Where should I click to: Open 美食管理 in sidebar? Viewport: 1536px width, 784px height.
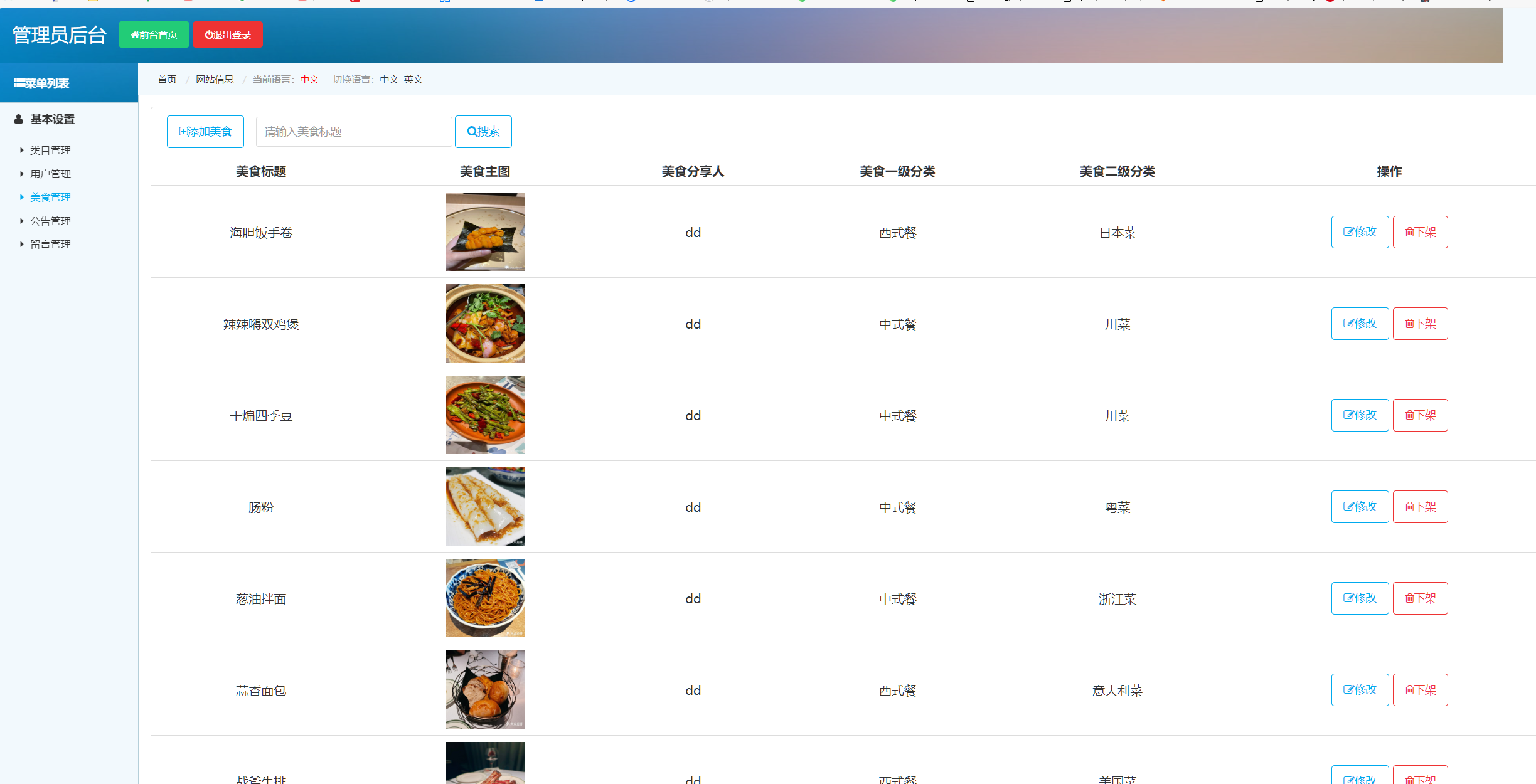50,197
